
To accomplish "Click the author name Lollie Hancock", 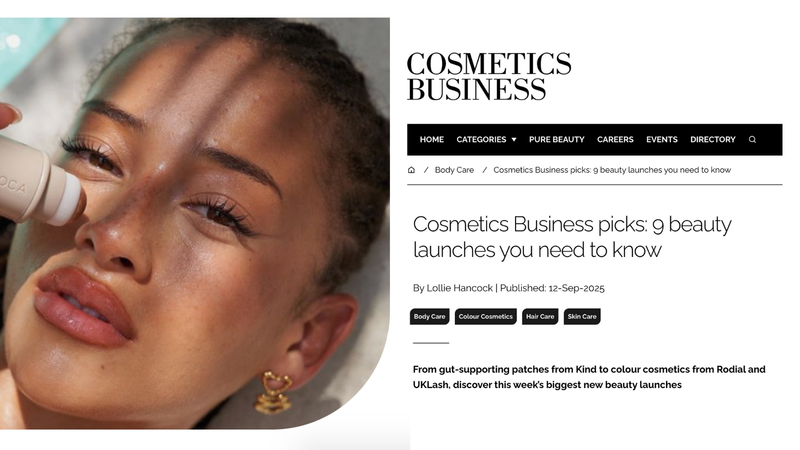I will click(x=460, y=288).
